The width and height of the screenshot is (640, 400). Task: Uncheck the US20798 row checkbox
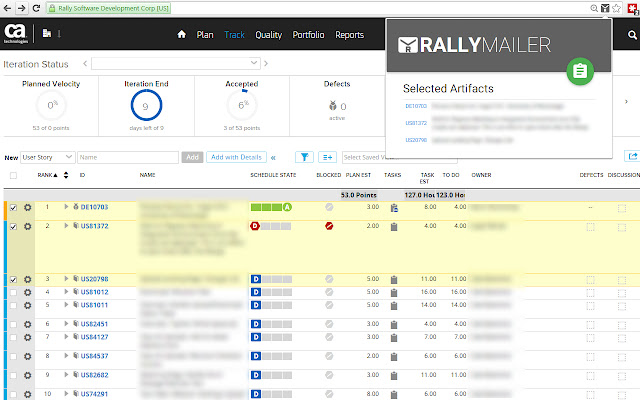[x=13, y=280]
